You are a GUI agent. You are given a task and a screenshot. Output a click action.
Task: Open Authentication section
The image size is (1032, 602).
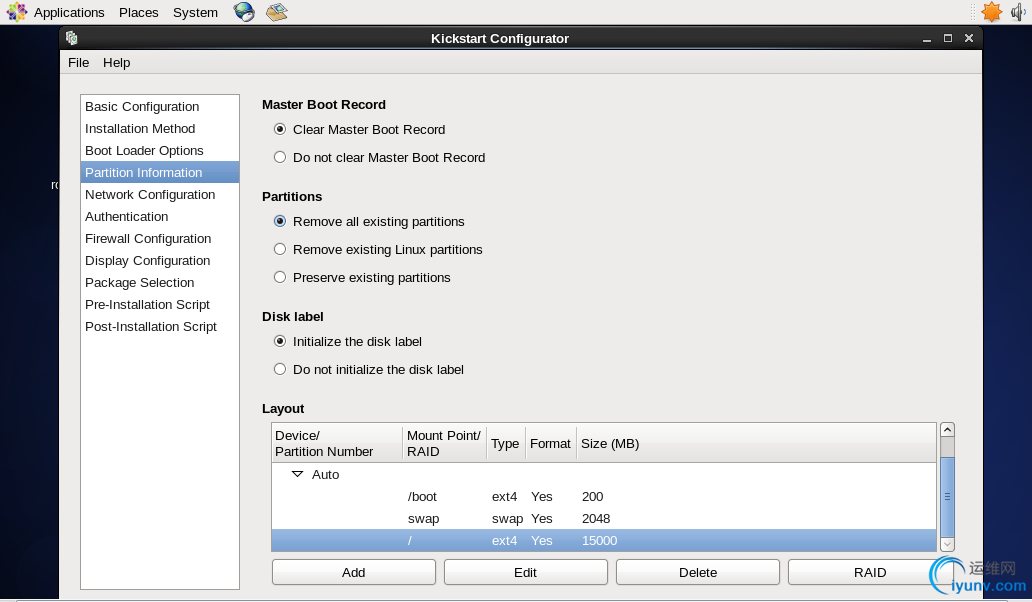click(x=159, y=216)
